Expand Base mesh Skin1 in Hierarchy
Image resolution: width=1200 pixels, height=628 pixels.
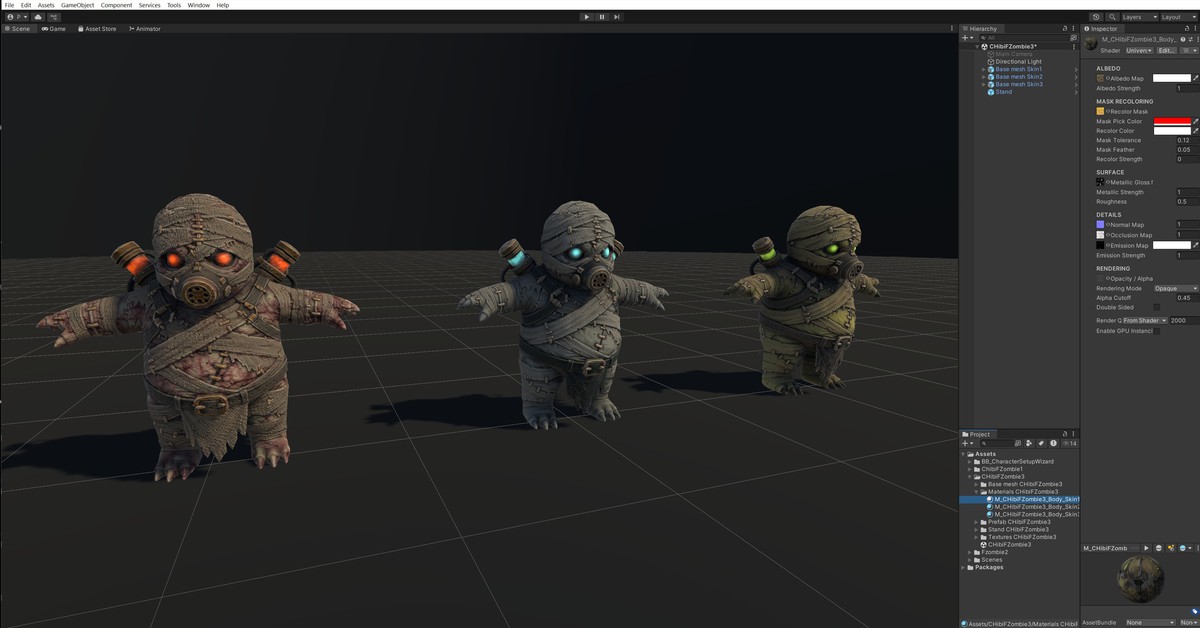click(984, 69)
